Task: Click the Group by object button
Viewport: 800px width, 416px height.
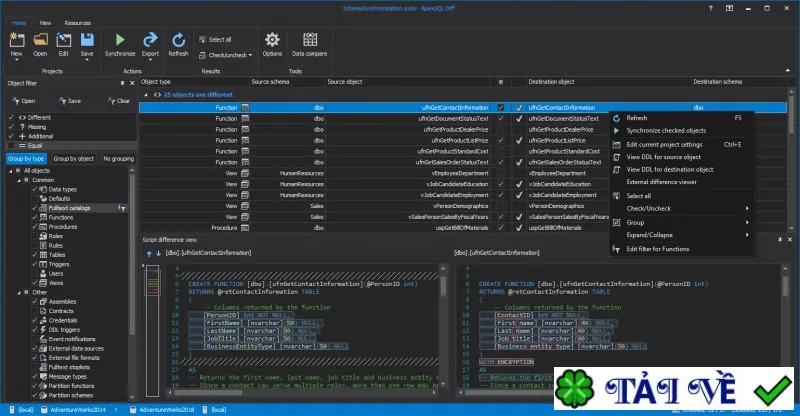Action: tap(73, 159)
